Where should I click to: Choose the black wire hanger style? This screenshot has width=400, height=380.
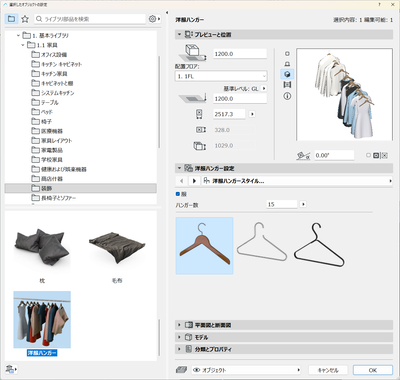click(319, 245)
